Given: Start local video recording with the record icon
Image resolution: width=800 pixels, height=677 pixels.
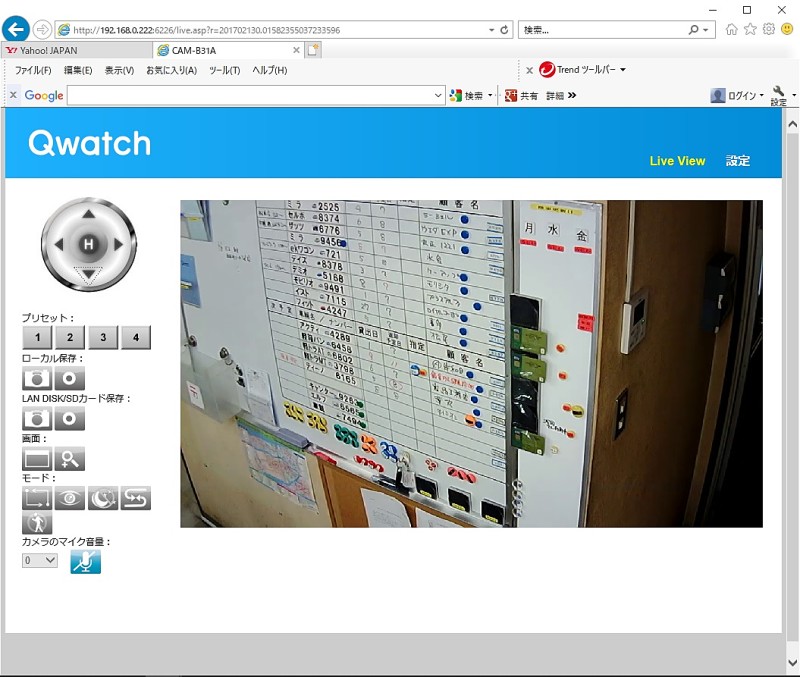Looking at the screenshot, I should [70, 379].
